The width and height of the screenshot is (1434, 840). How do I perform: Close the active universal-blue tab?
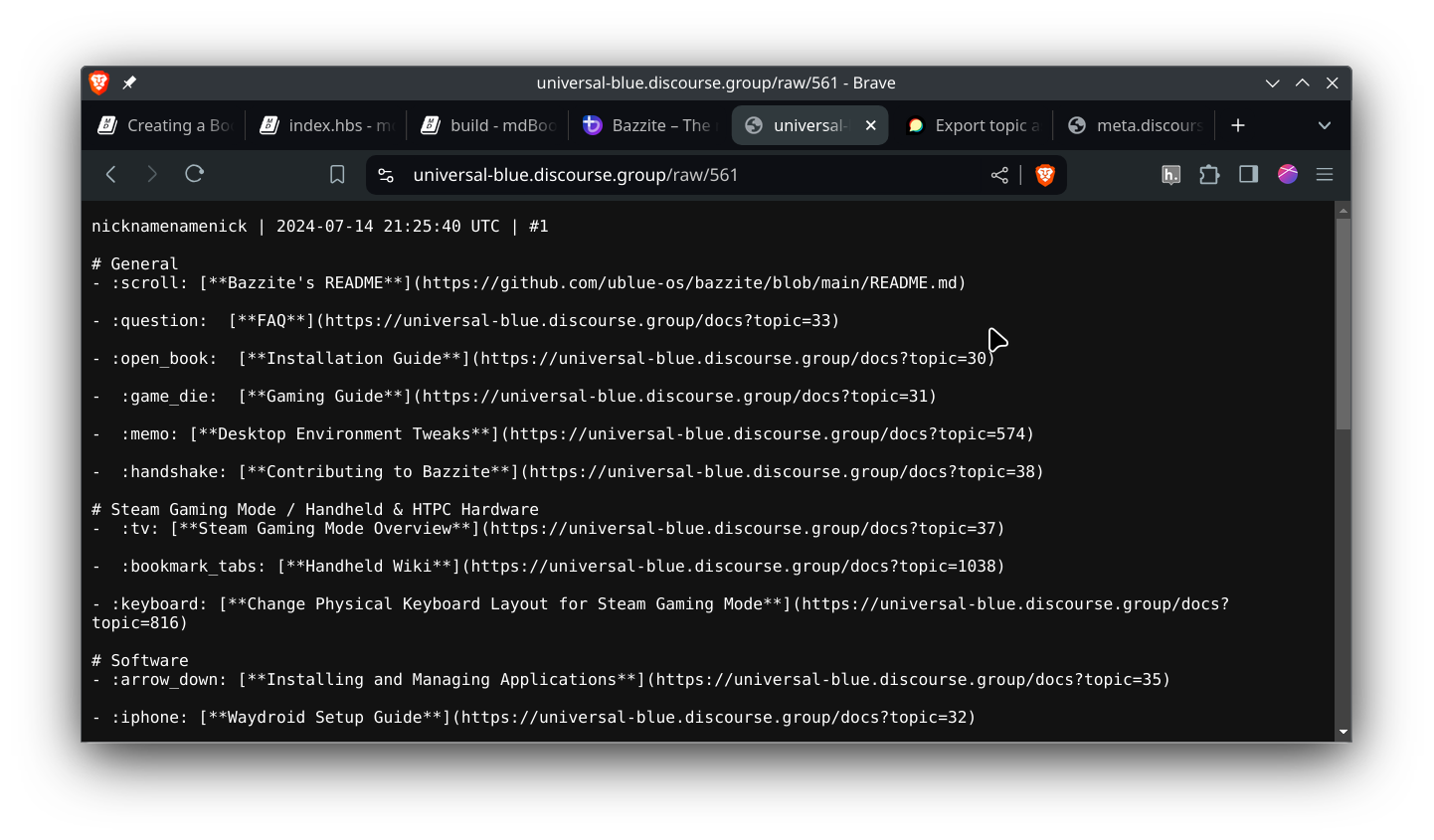pyautogui.click(x=871, y=125)
